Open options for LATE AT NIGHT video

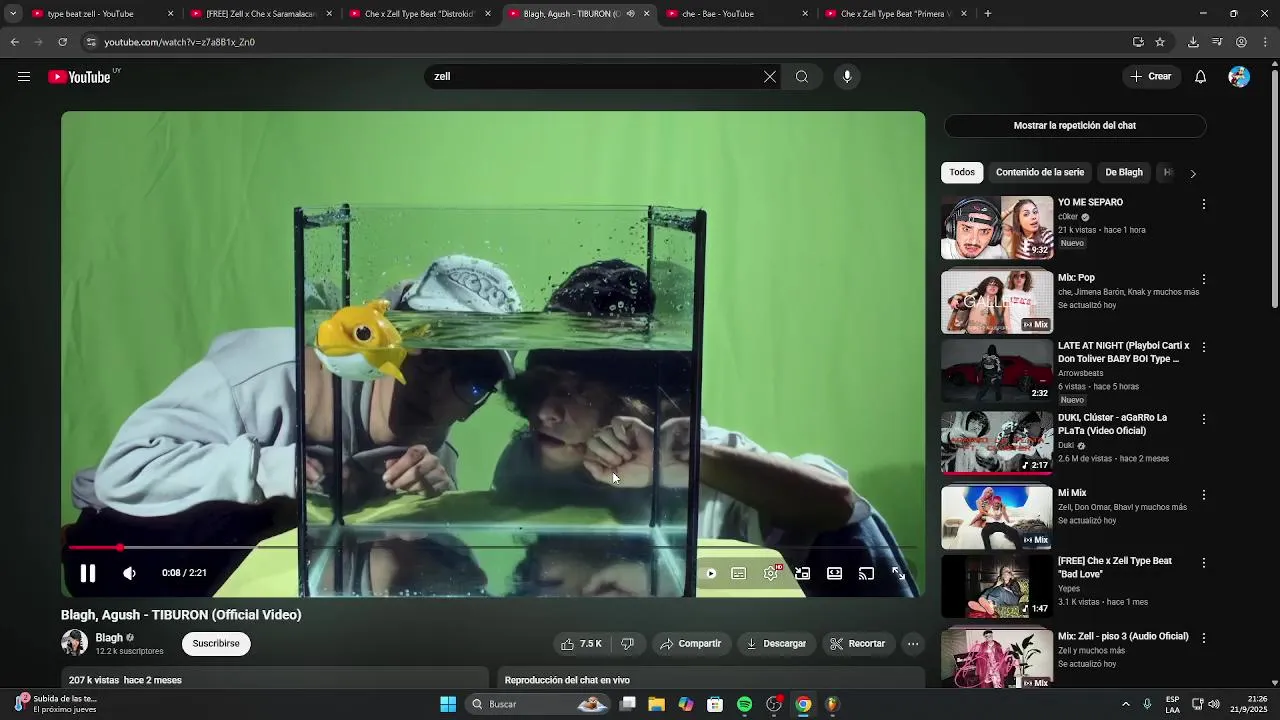click(1204, 347)
